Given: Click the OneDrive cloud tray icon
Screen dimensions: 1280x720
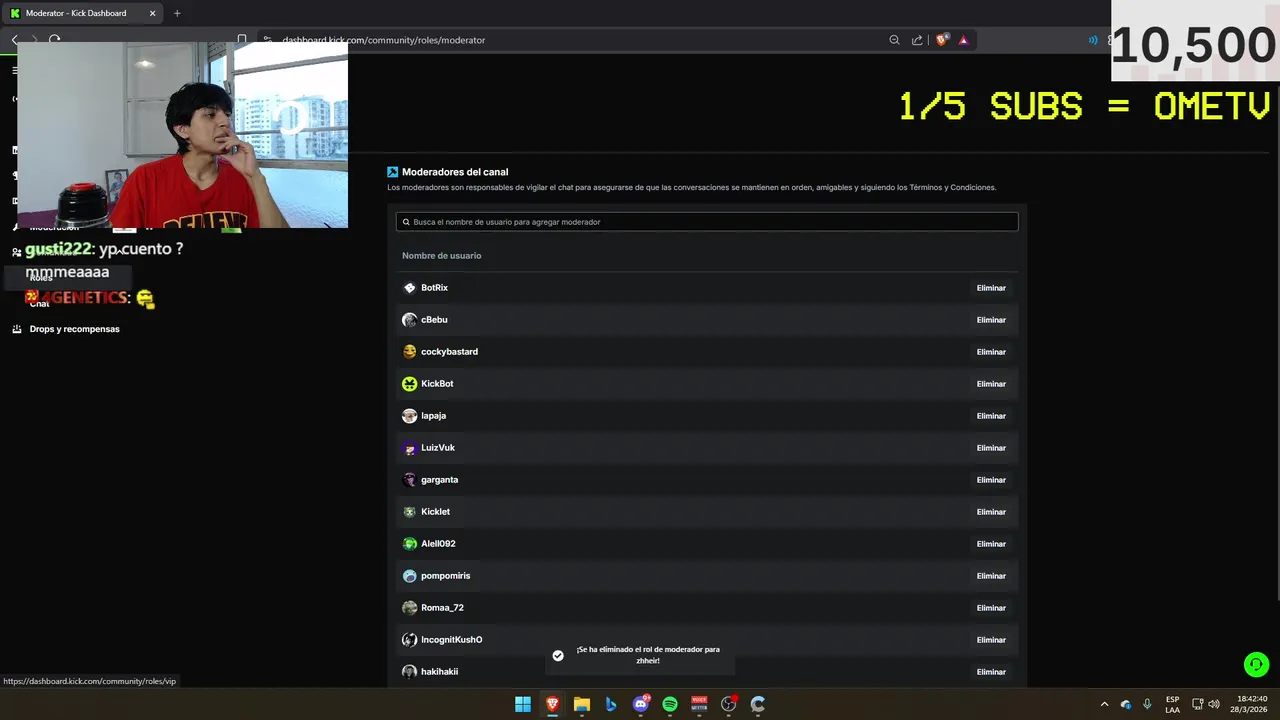Looking at the screenshot, I should tap(1126, 704).
